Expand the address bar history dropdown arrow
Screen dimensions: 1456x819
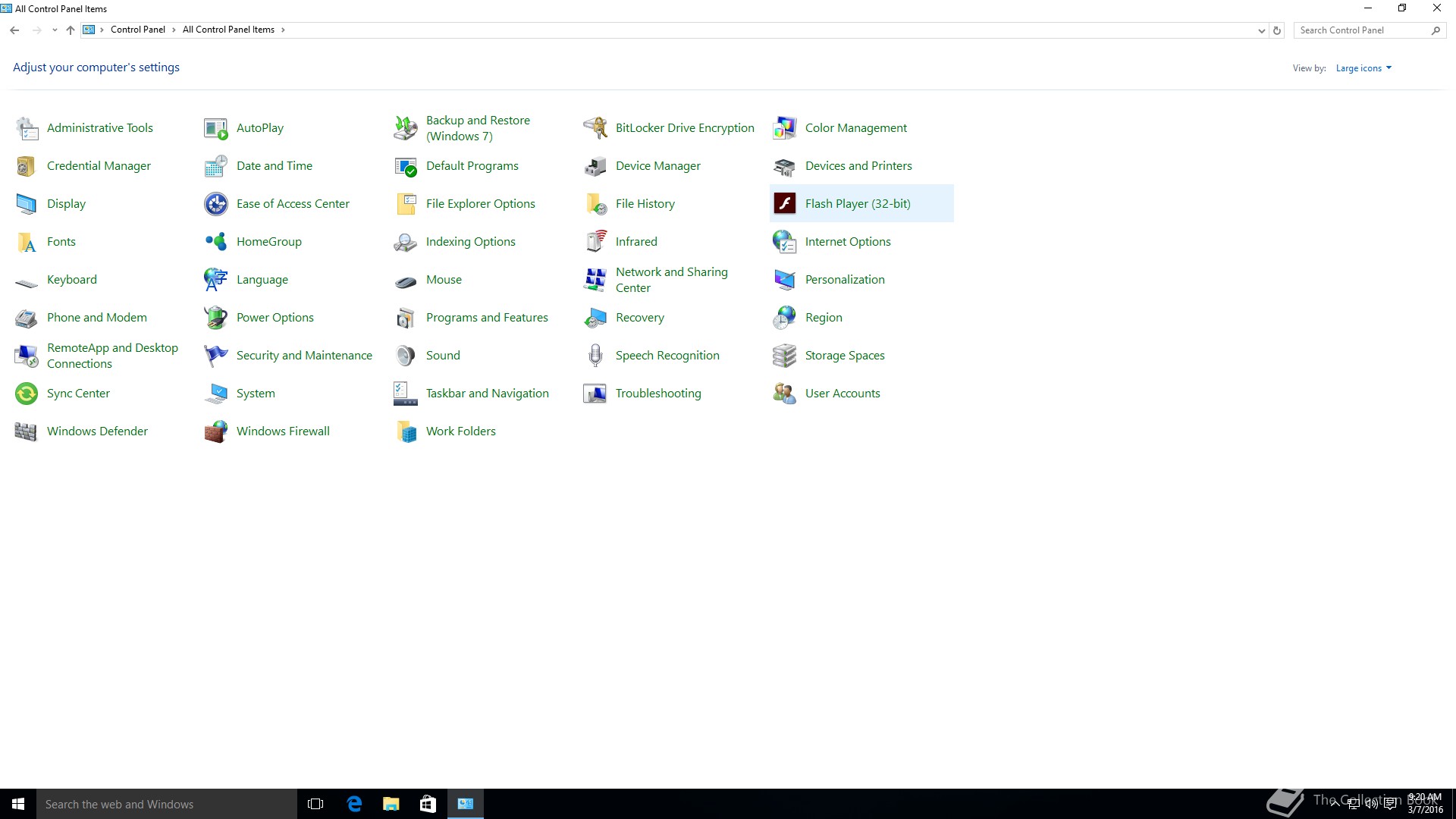pos(1261,30)
